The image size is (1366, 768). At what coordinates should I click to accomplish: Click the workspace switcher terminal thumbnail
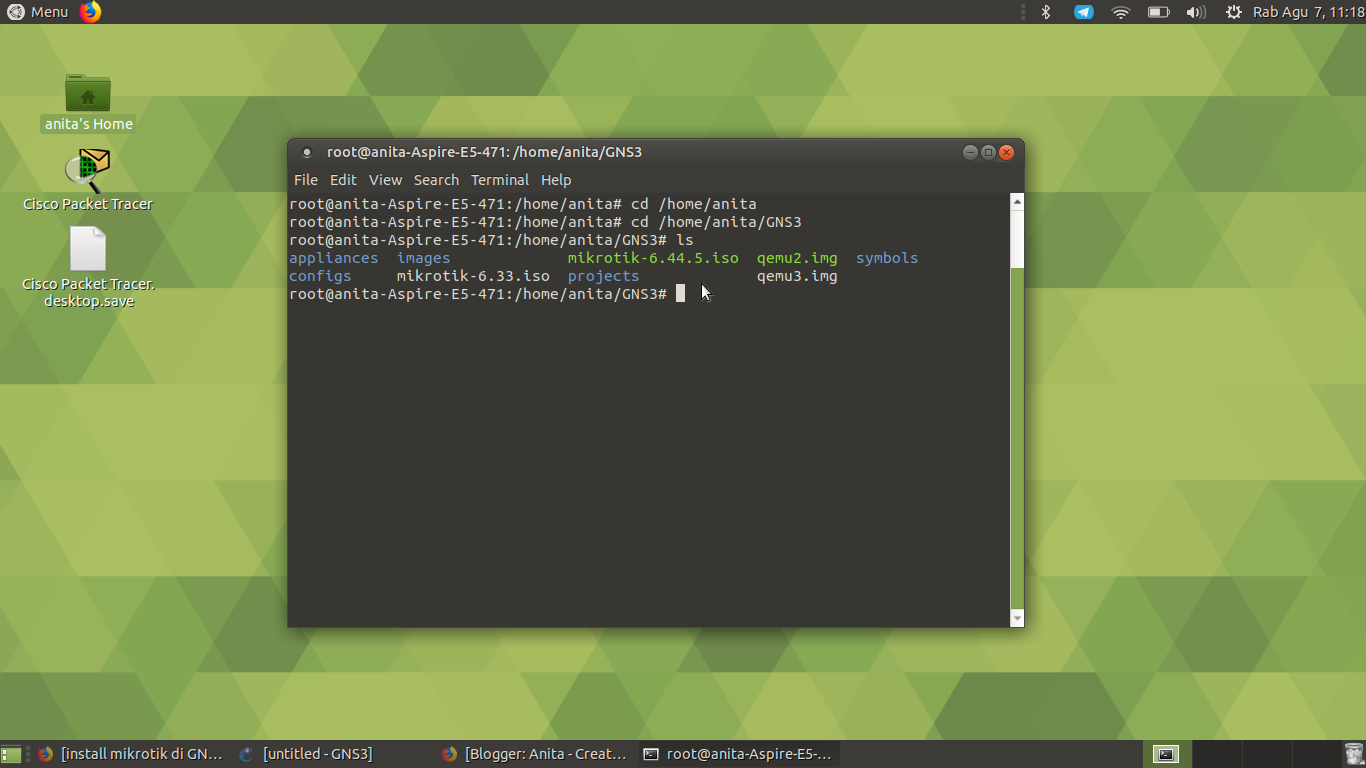(x=1165, y=754)
